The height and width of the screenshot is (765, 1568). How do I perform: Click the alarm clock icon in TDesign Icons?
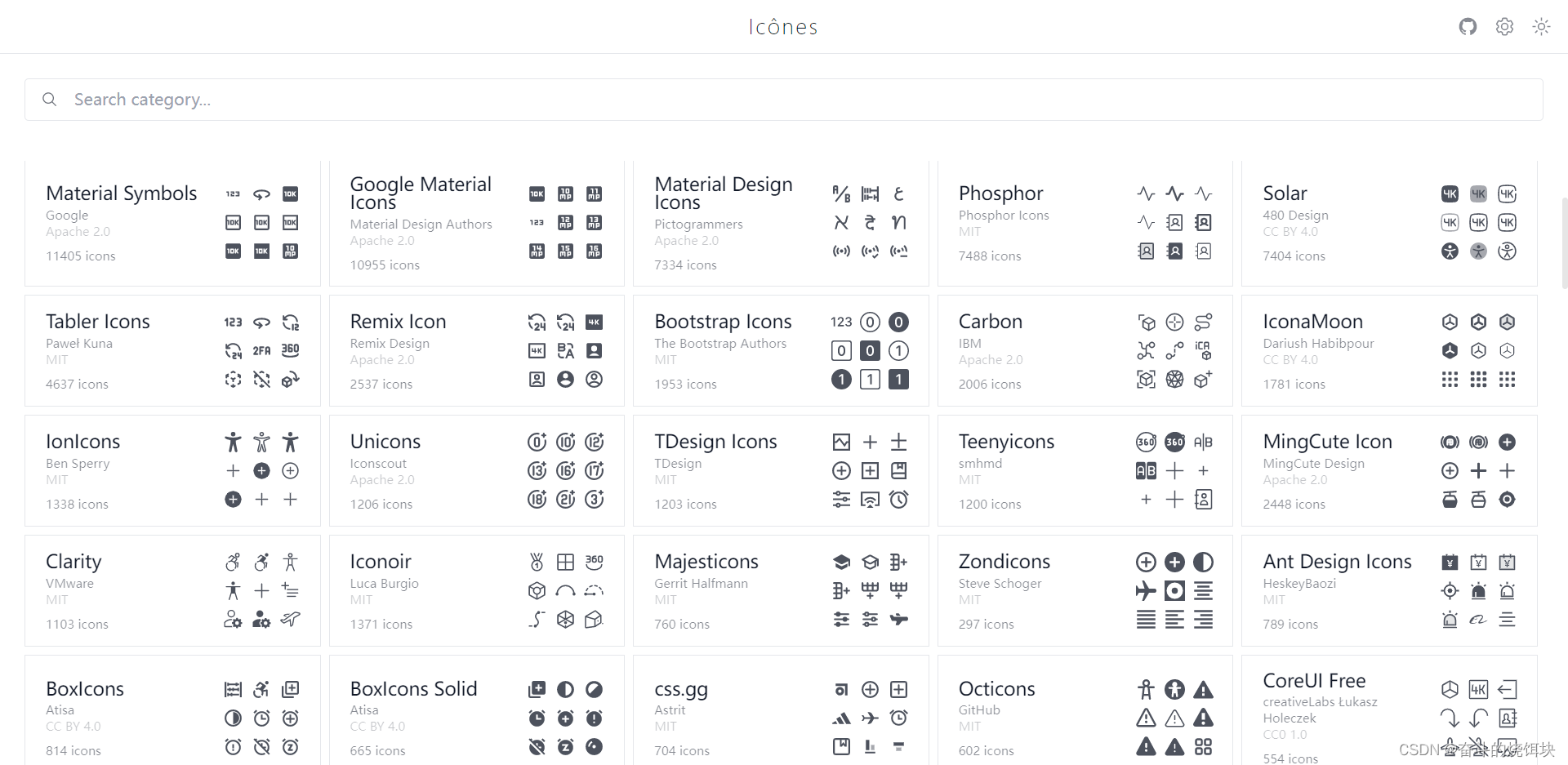tap(898, 500)
